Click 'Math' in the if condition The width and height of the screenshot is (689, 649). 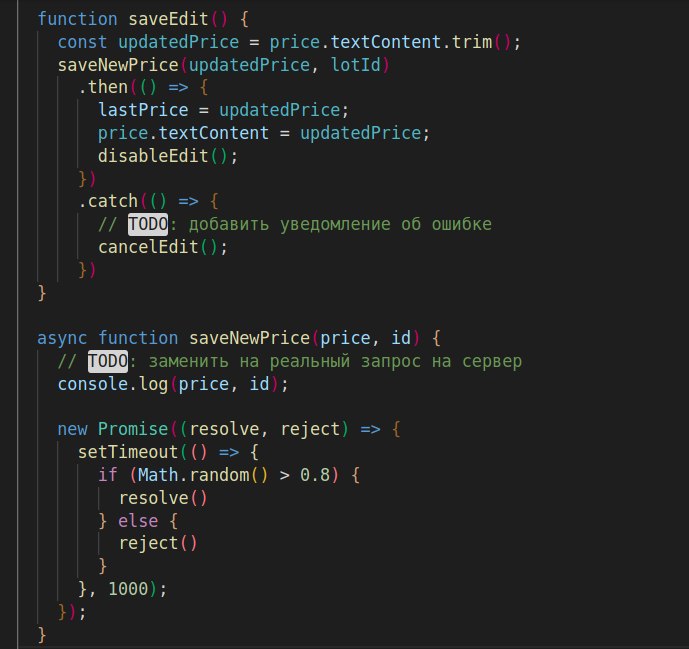(x=158, y=475)
